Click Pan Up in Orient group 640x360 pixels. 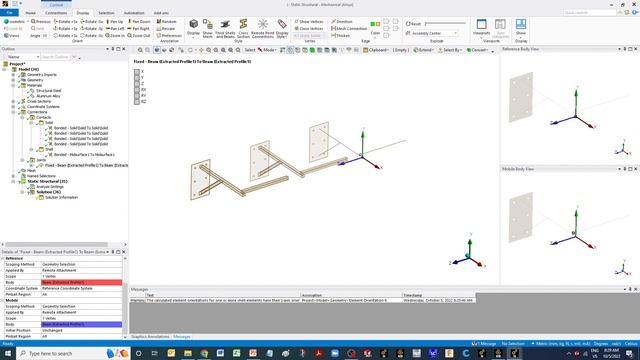(x=114, y=21)
